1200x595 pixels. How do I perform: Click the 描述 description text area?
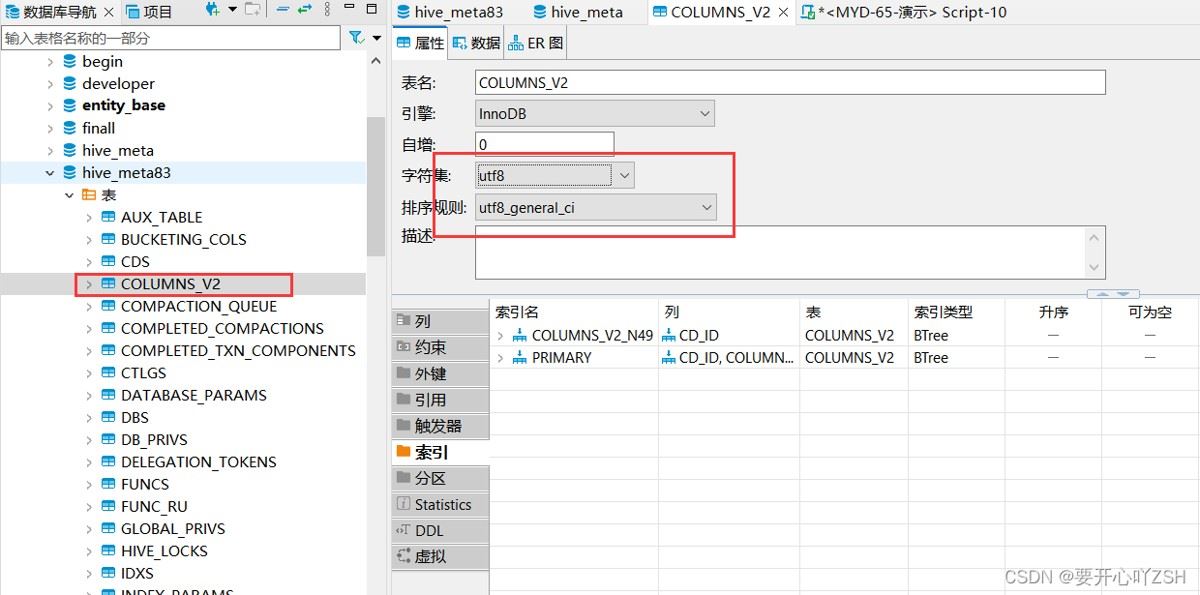tap(790, 252)
